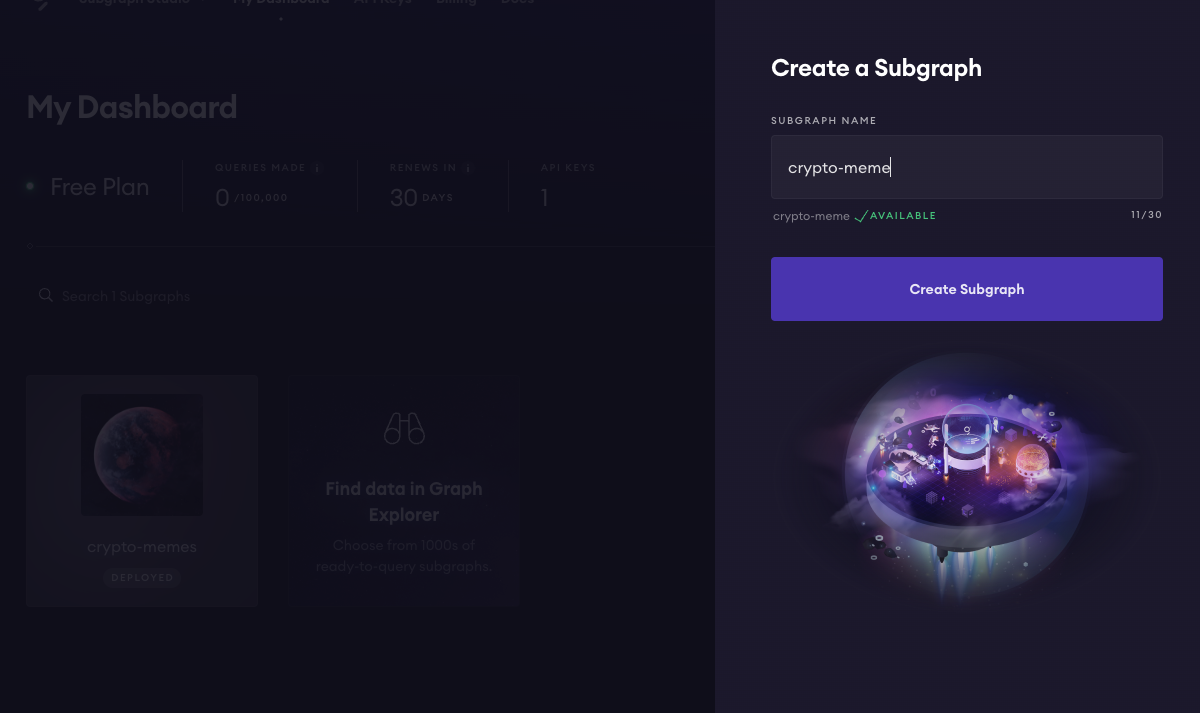
Task: Click the DEPLOYED badge on crypto-memes
Action: tap(142, 577)
